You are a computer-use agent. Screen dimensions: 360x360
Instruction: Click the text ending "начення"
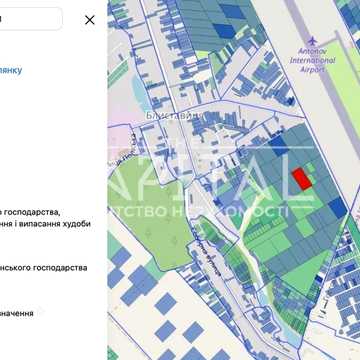pos(17,313)
